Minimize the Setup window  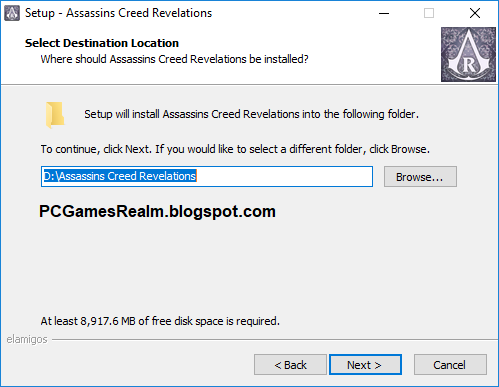384,13
